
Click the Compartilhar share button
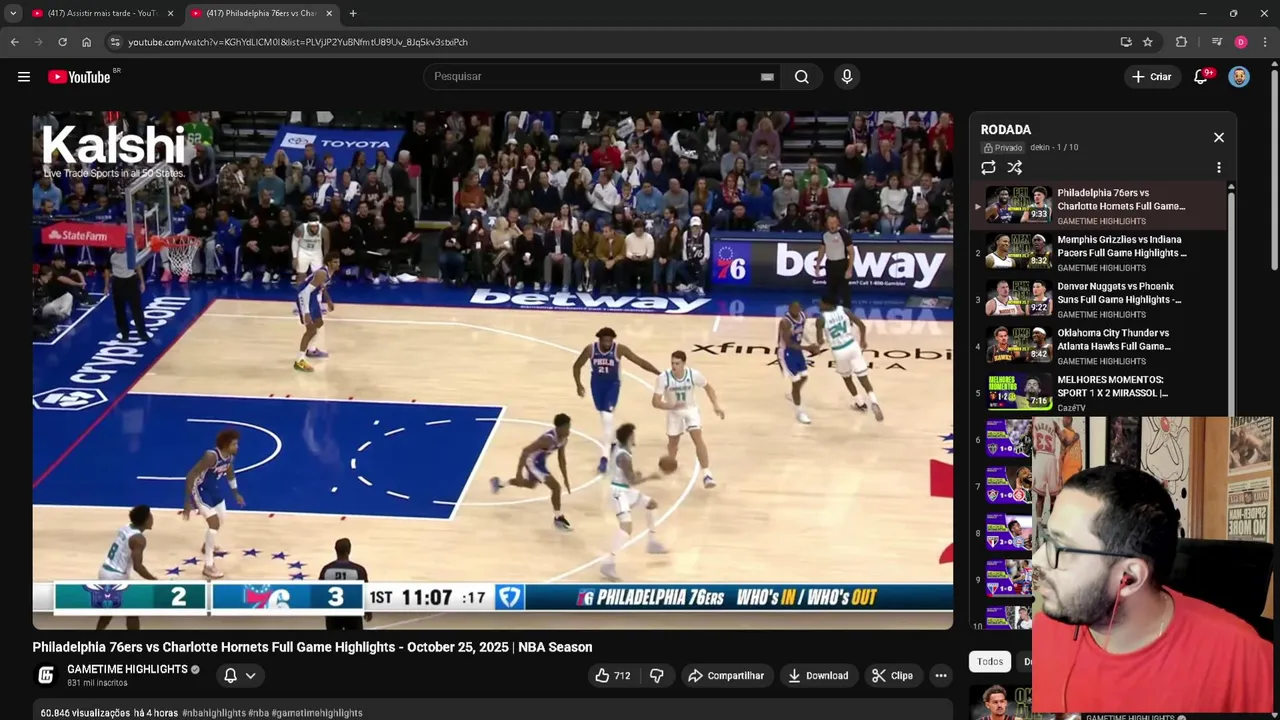pos(727,676)
